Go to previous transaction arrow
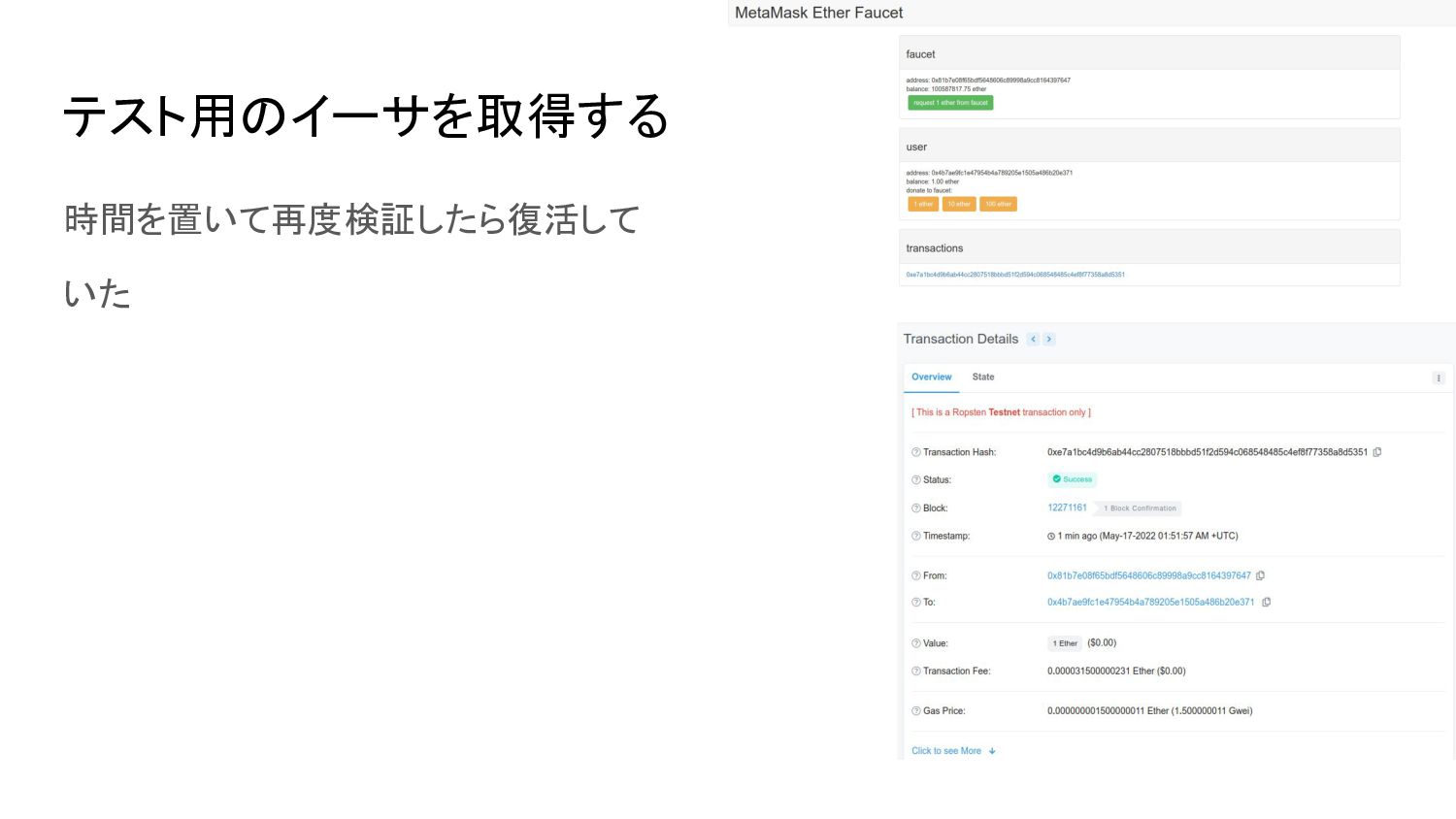This screenshot has height=819, width=1456. (x=1033, y=339)
